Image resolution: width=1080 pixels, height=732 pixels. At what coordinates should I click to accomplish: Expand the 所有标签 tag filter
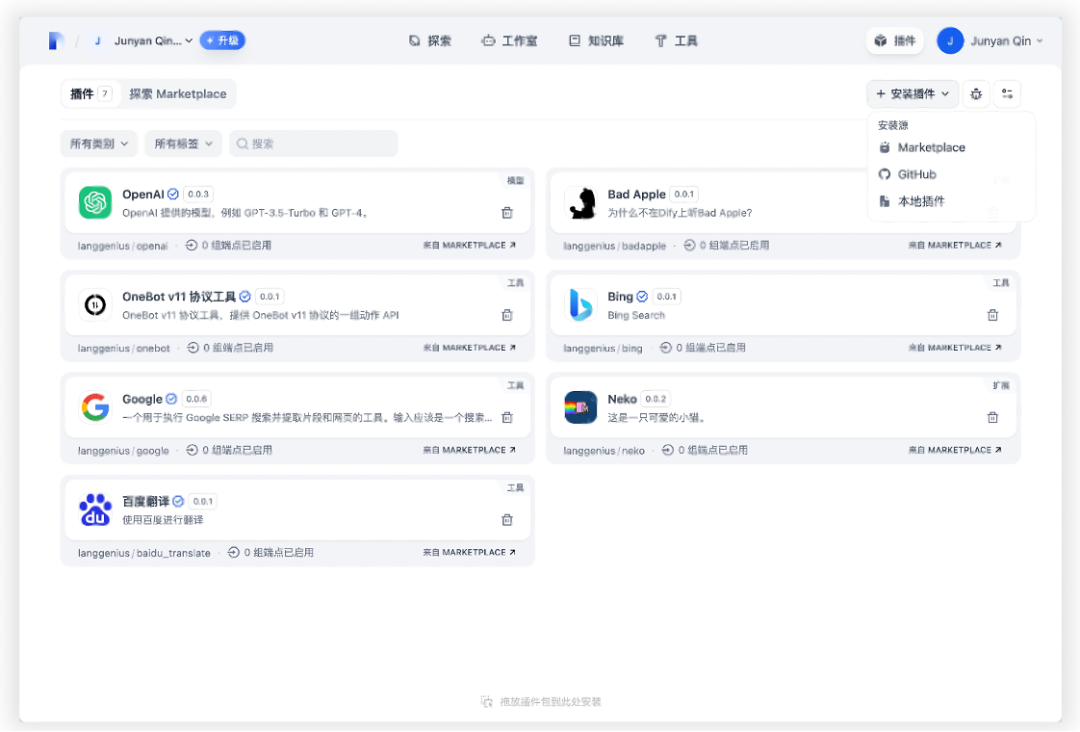183,144
